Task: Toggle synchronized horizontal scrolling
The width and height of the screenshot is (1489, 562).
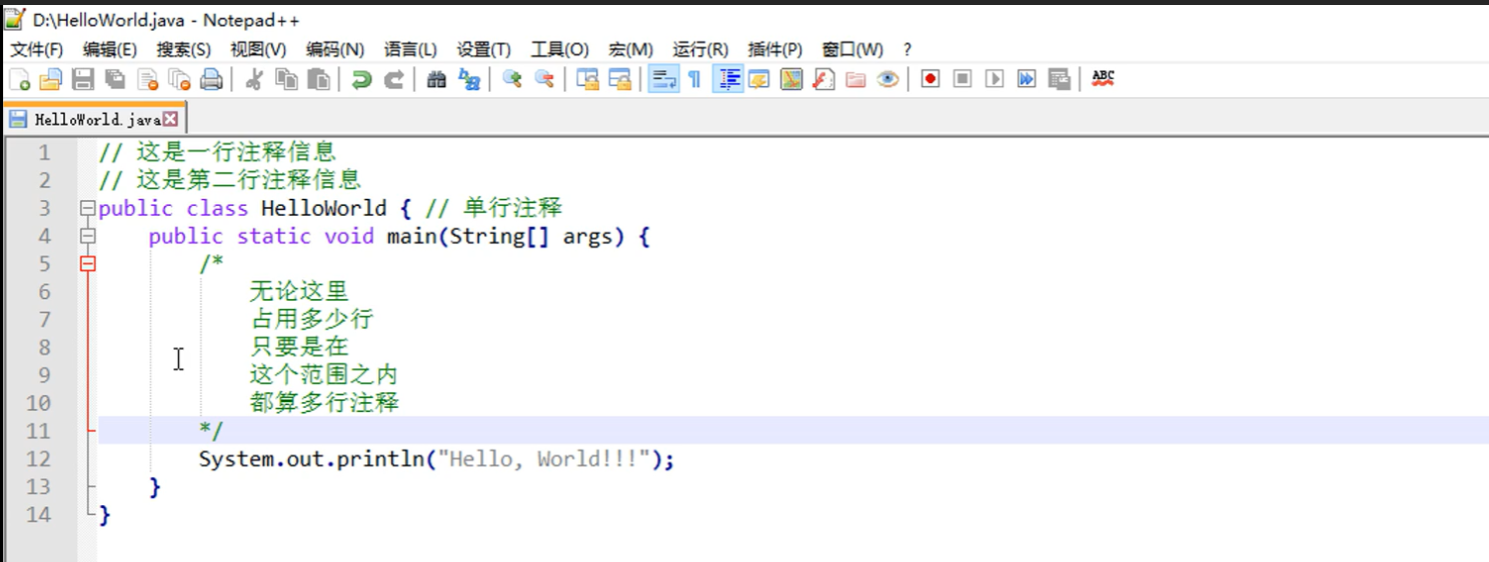Action: (620, 79)
